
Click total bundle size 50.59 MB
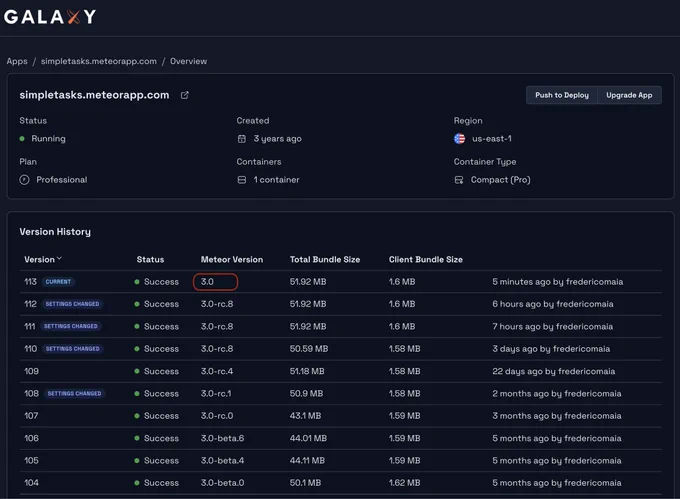pos(309,349)
